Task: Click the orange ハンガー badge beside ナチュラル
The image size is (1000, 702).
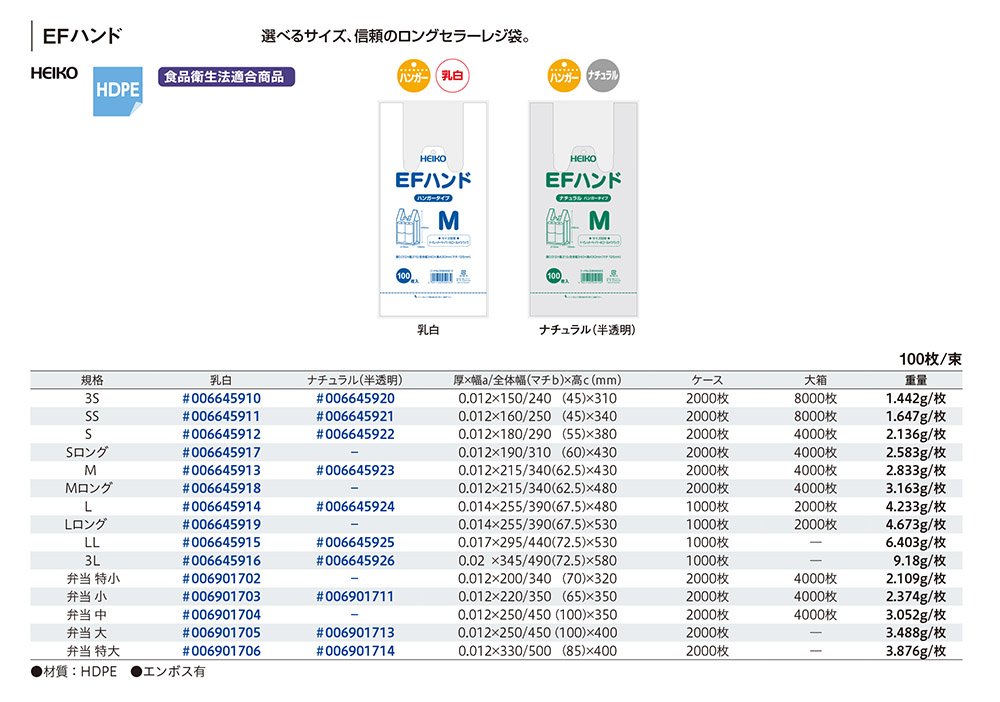Action: click(x=564, y=75)
